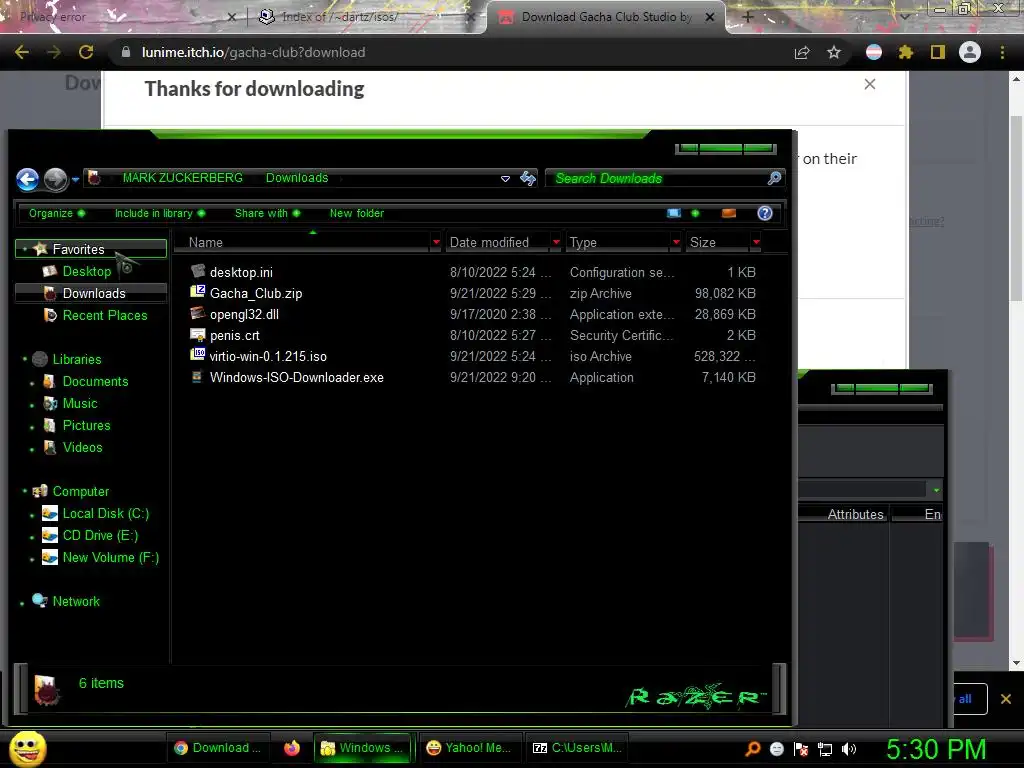Click the New folder button
The width and height of the screenshot is (1024, 768).
pos(357,214)
